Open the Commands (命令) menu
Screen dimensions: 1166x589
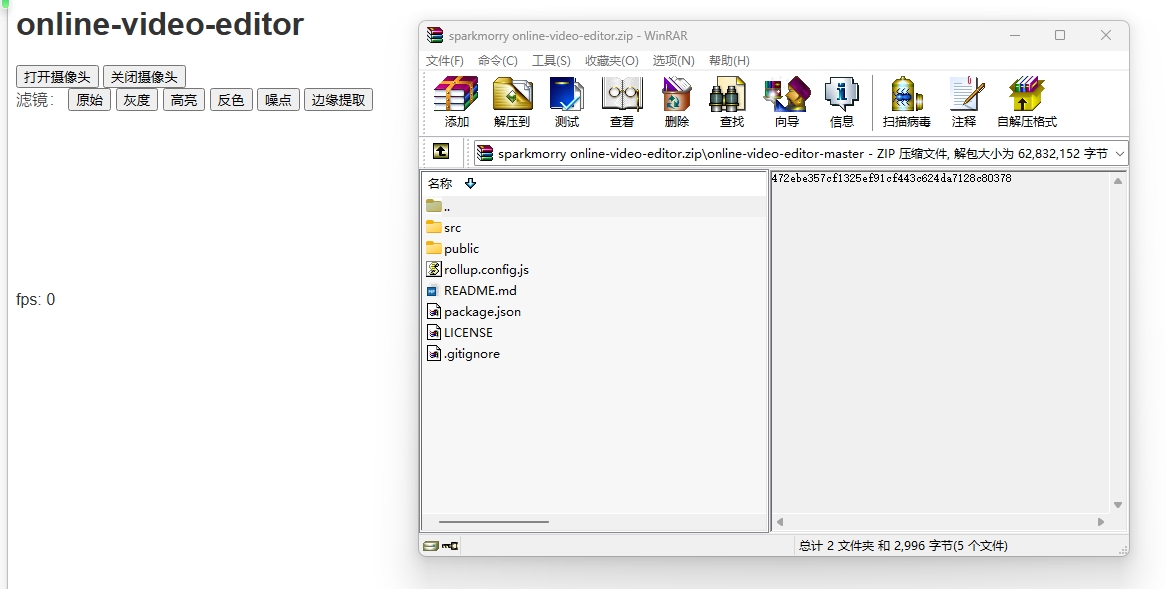click(497, 60)
